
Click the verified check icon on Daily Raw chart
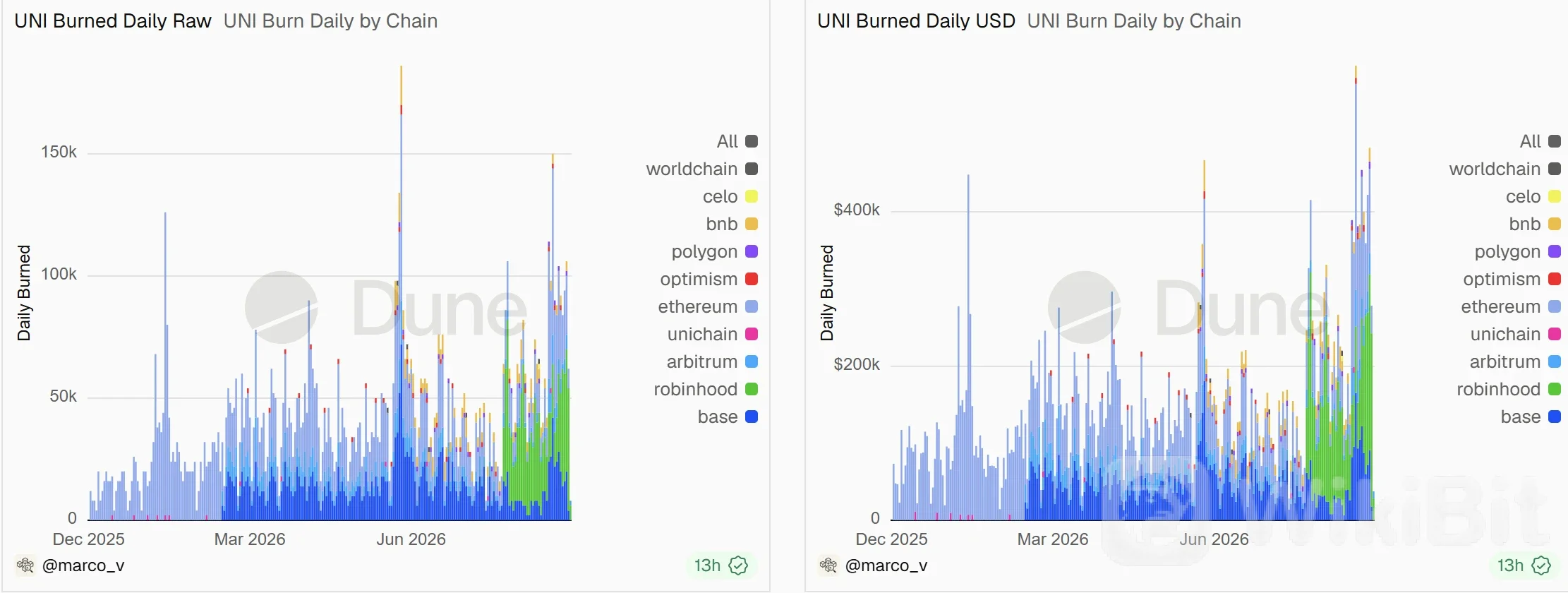tap(738, 565)
